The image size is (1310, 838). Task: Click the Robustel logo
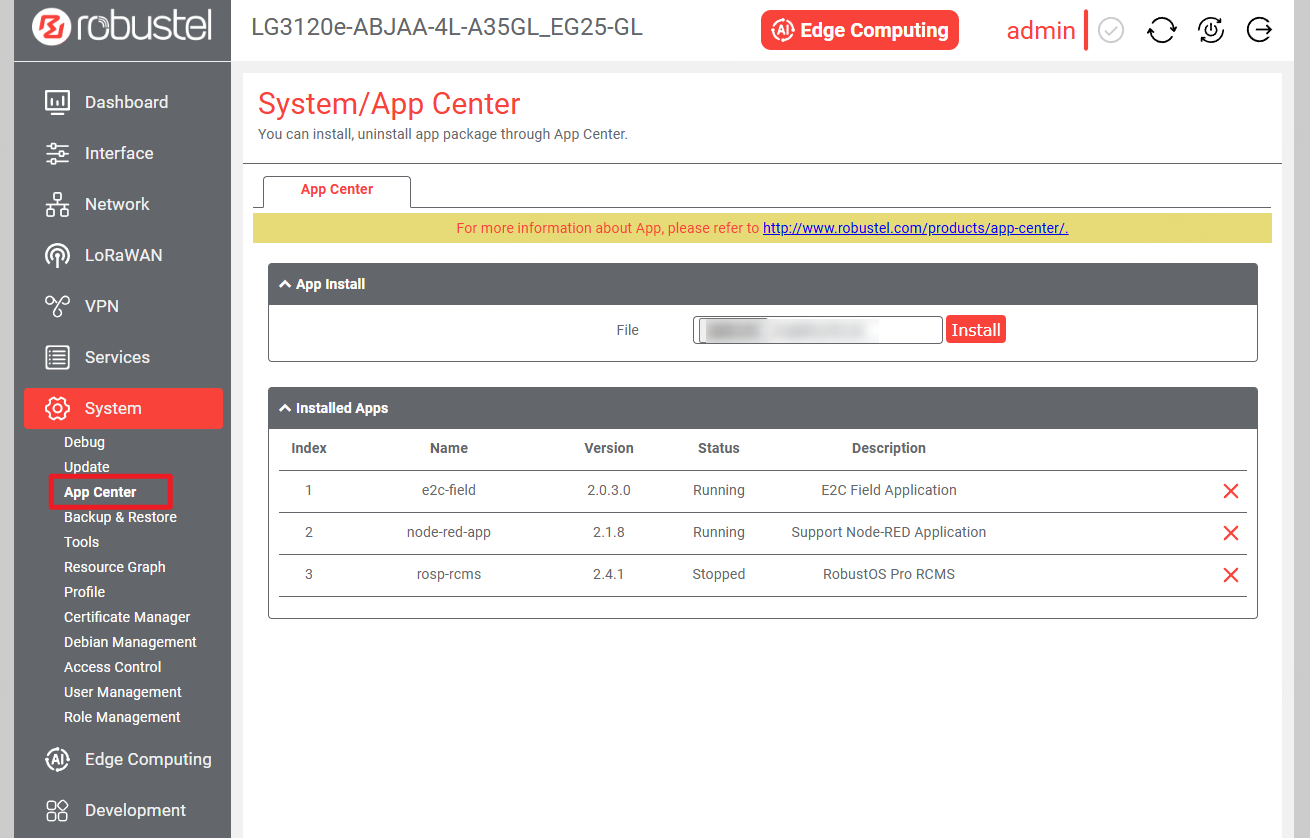(x=121, y=27)
